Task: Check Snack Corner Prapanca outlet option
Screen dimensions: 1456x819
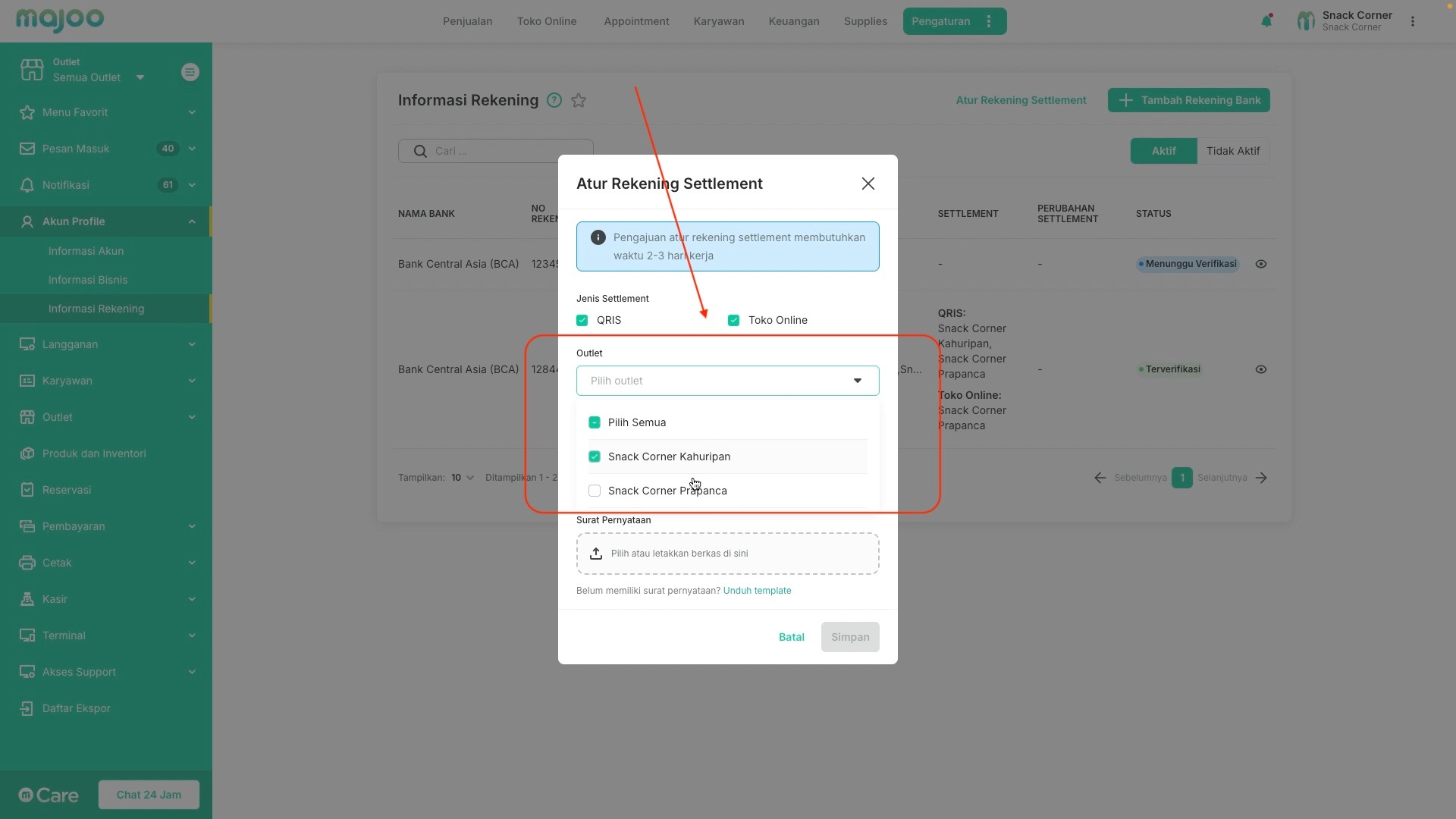Action: coord(595,491)
